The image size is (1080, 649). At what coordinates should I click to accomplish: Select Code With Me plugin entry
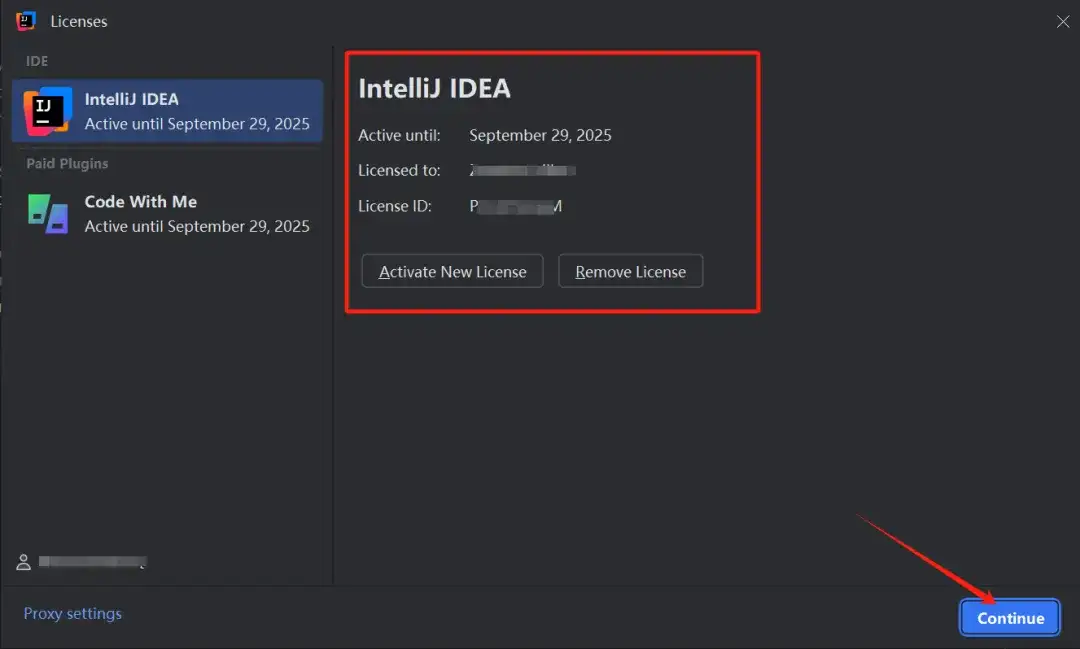point(167,214)
